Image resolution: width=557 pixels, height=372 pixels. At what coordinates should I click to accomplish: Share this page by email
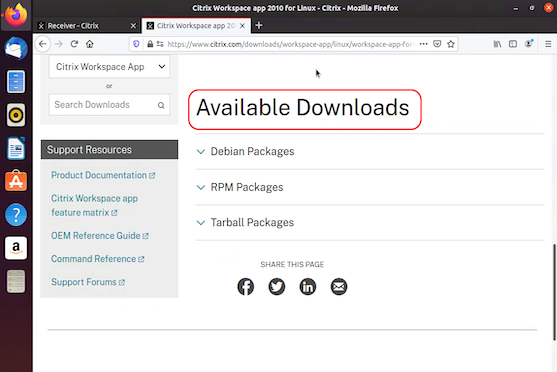click(x=339, y=287)
